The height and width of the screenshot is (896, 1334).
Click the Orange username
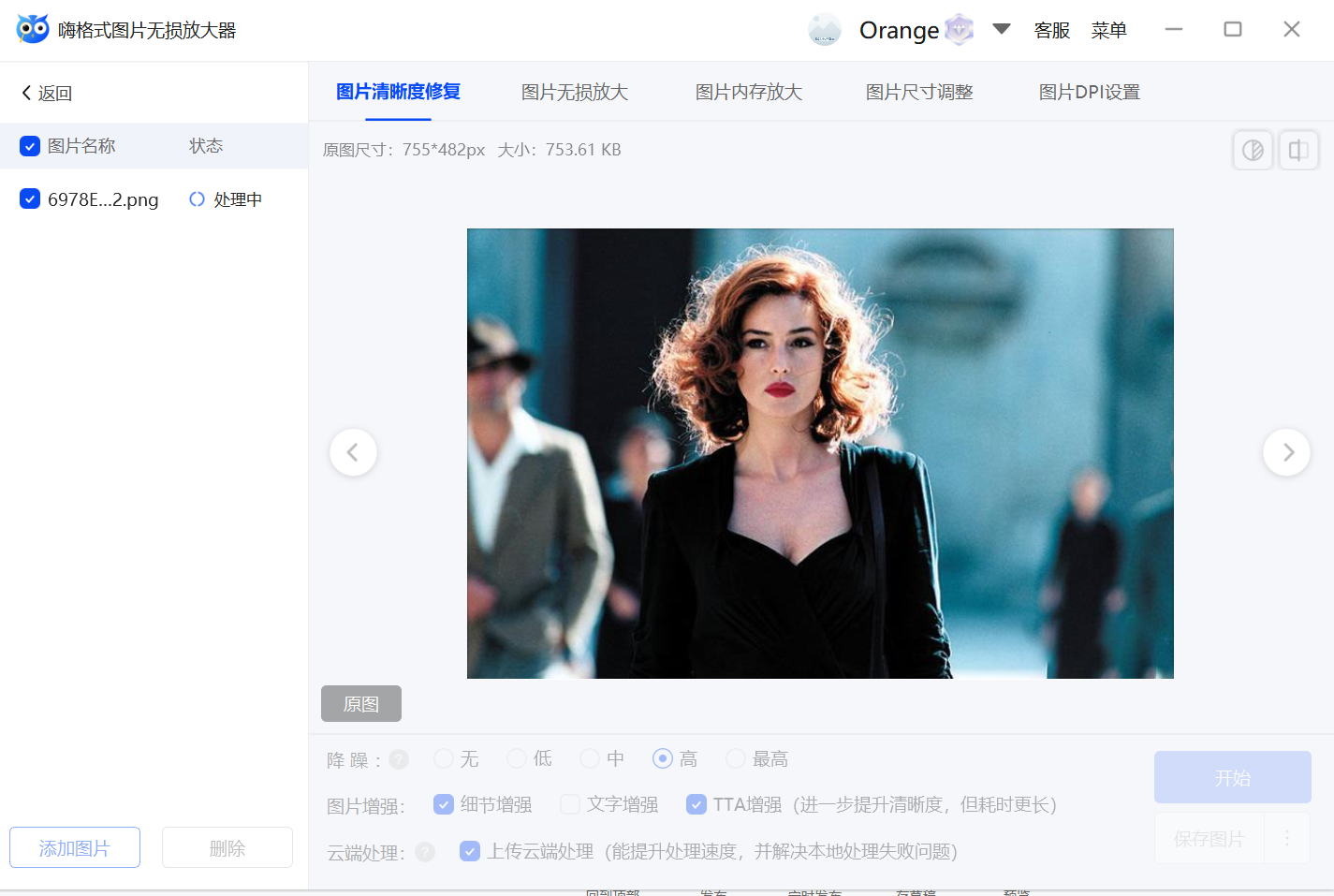pos(899,31)
